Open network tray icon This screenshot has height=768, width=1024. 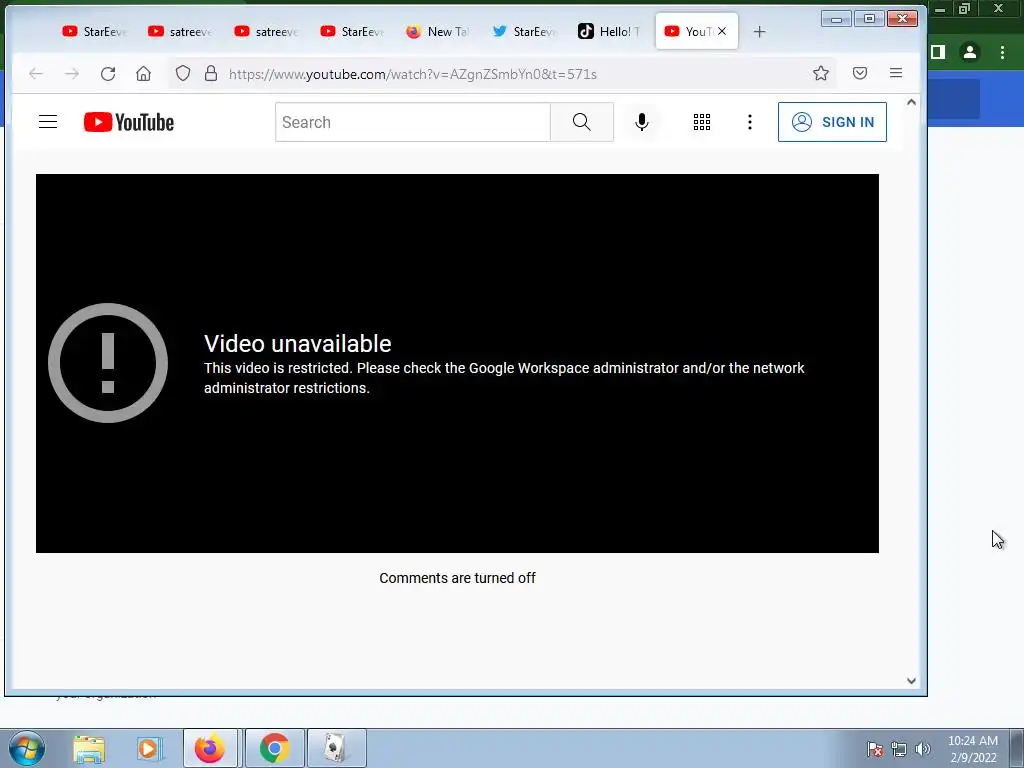point(899,749)
